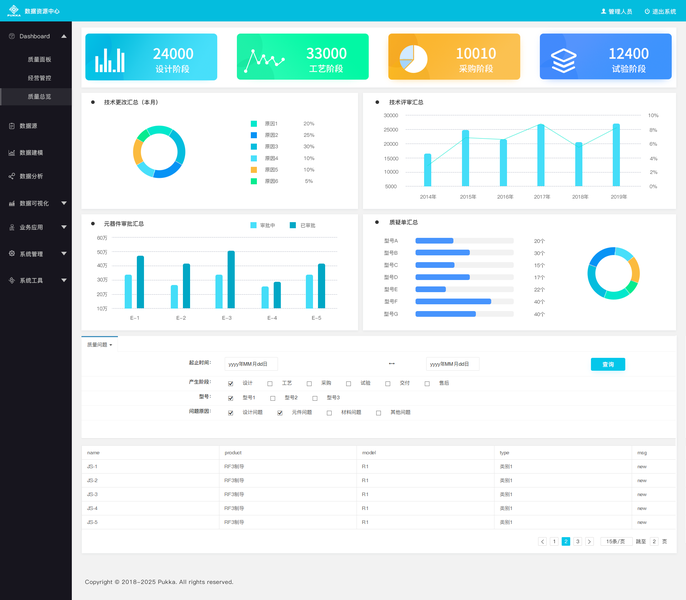Image resolution: width=686 pixels, height=600 pixels.
Task: Click the JS-3 table row name
Action: pyautogui.click(x=92, y=495)
